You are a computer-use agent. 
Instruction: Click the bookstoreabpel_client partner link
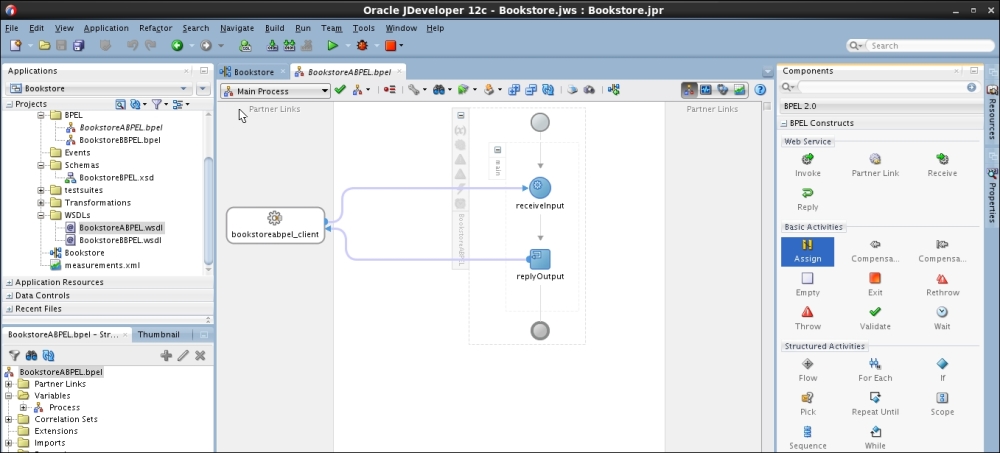tap(276, 225)
